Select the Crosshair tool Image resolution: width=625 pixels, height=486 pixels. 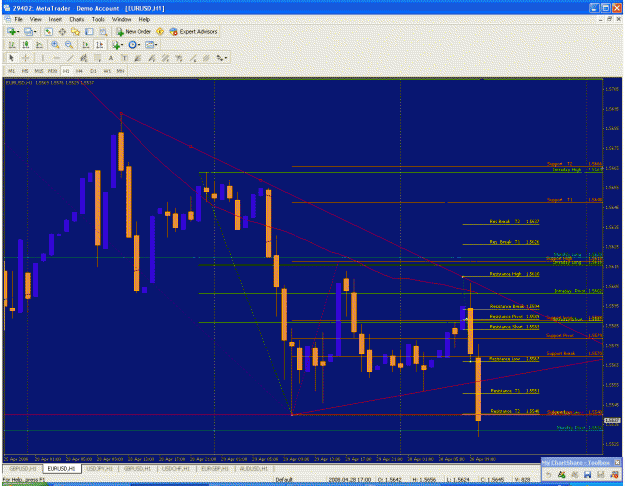(25, 58)
